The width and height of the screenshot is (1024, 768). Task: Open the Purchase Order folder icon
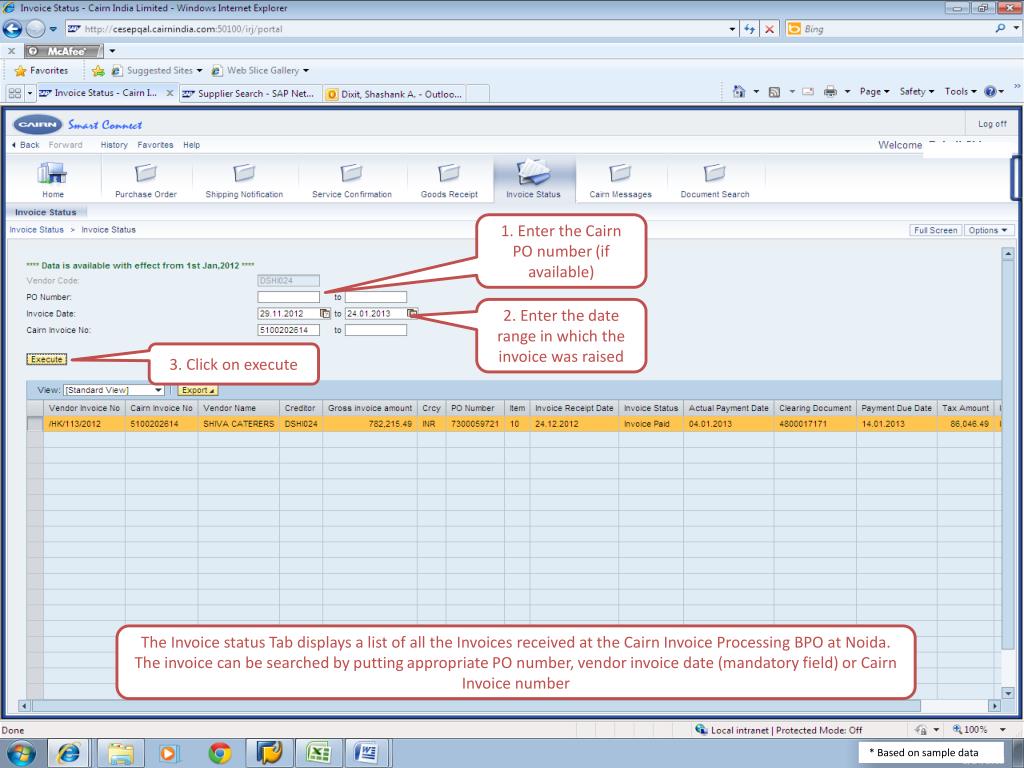tap(146, 173)
